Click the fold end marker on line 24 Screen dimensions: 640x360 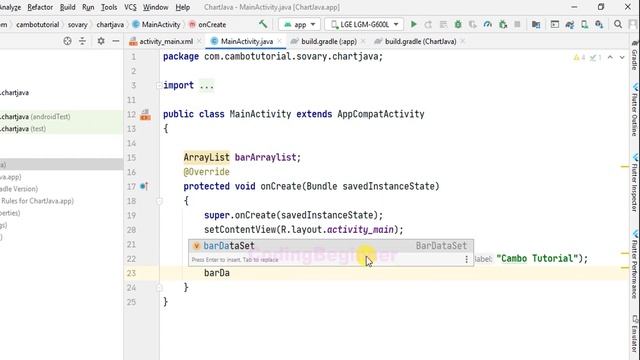coord(159,288)
